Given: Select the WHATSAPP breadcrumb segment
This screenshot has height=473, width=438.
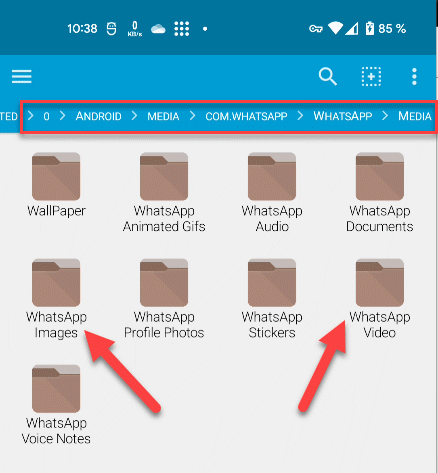Looking at the screenshot, I should tap(342, 116).
